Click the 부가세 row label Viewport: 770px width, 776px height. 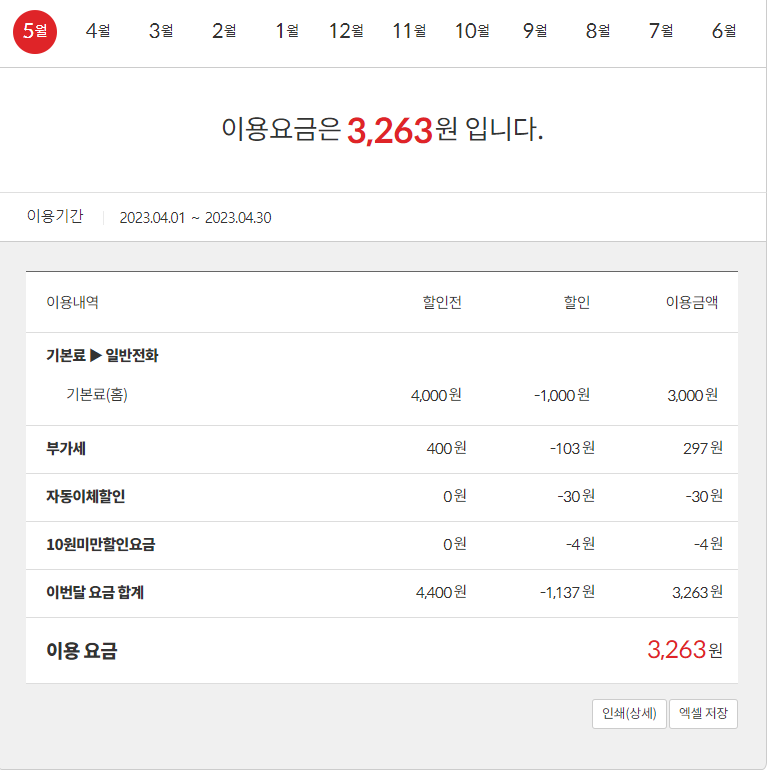pyautogui.click(x=66, y=448)
